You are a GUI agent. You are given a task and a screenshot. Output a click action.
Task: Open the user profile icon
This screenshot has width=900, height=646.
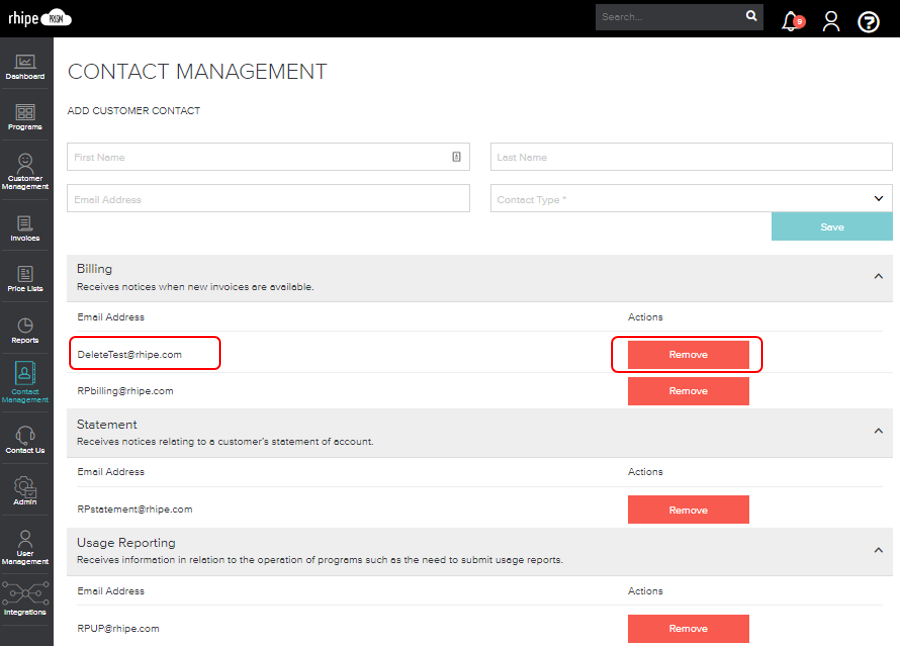point(831,21)
